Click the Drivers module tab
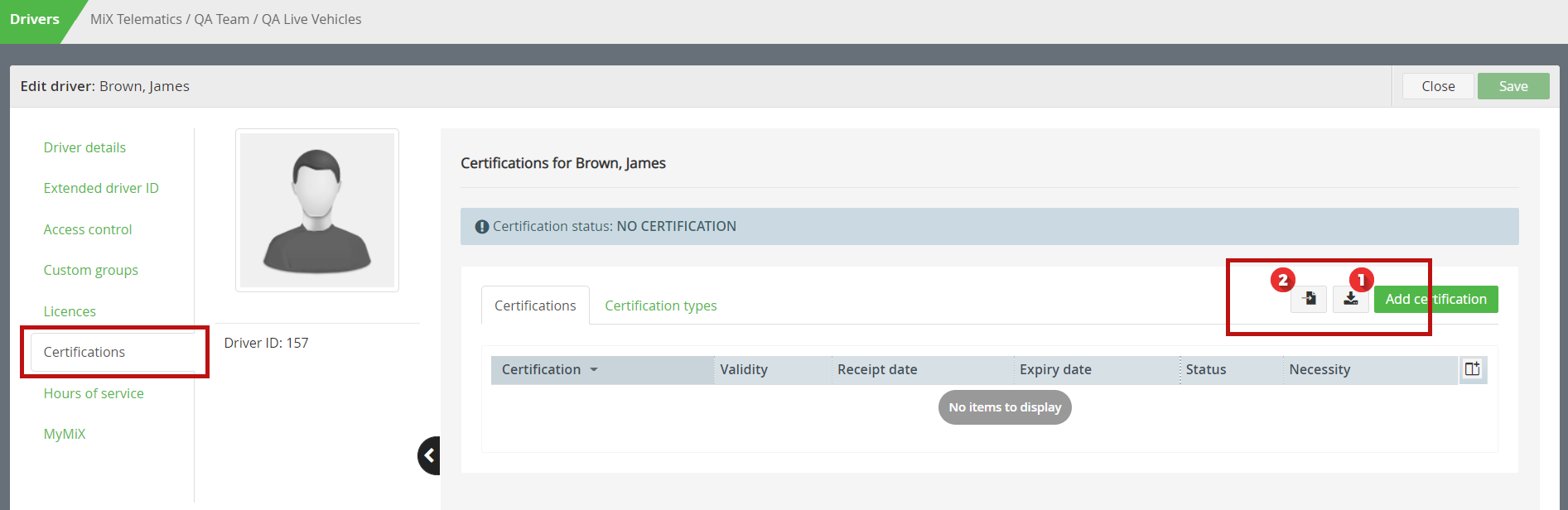Viewport: 1568px width, 510px height. tap(35, 19)
